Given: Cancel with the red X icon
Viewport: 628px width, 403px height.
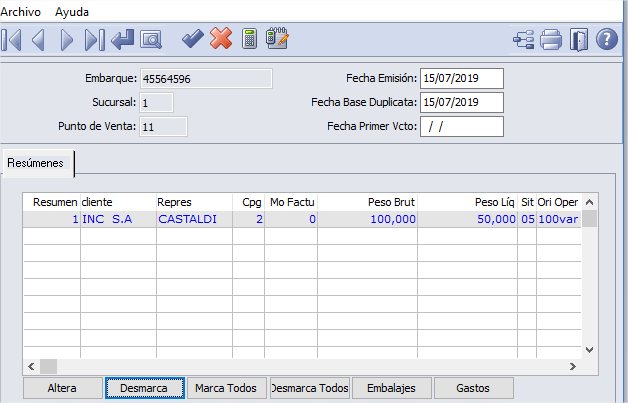Looking at the screenshot, I should 221,38.
